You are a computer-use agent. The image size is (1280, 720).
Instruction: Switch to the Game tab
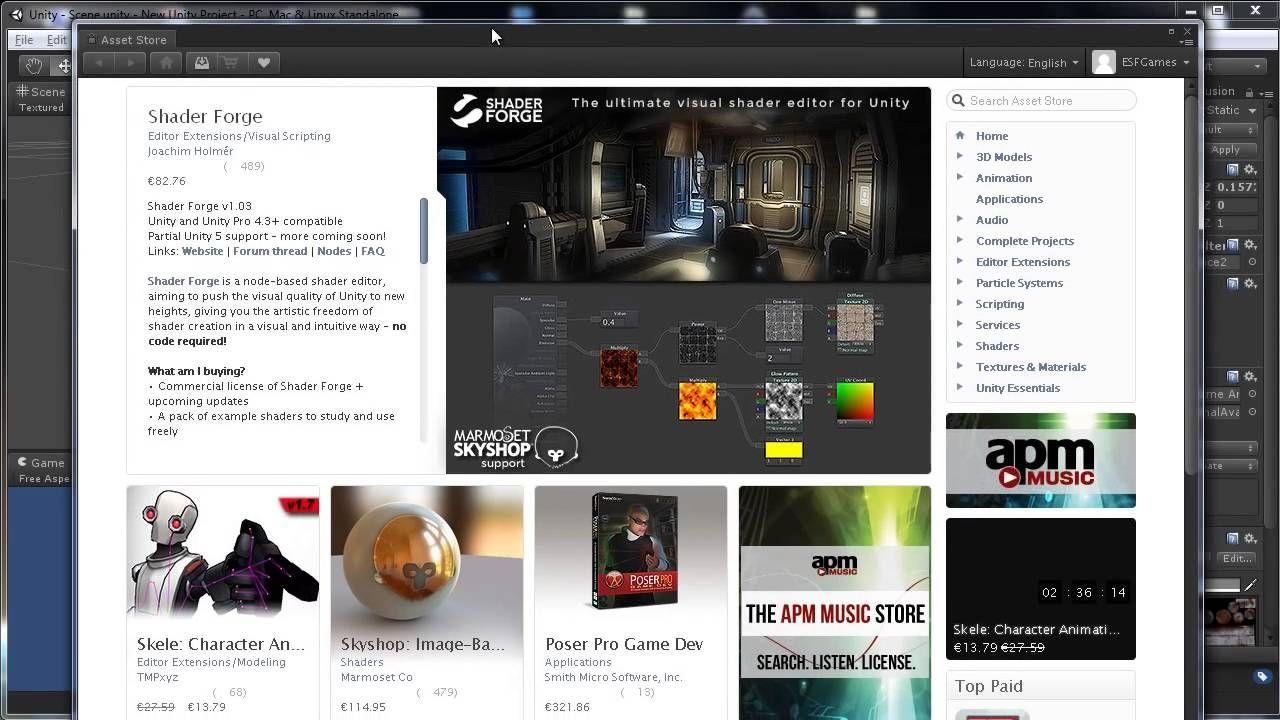[40, 463]
